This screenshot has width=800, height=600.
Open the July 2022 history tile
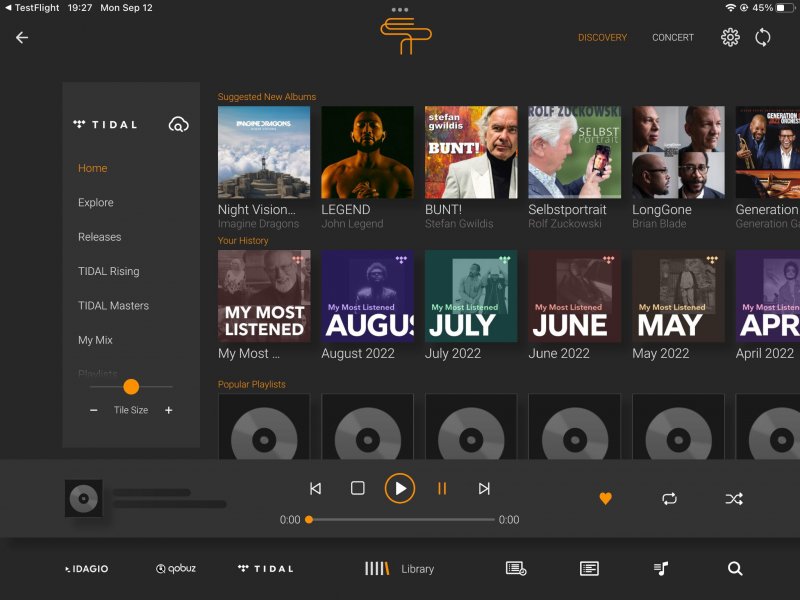[471, 296]
